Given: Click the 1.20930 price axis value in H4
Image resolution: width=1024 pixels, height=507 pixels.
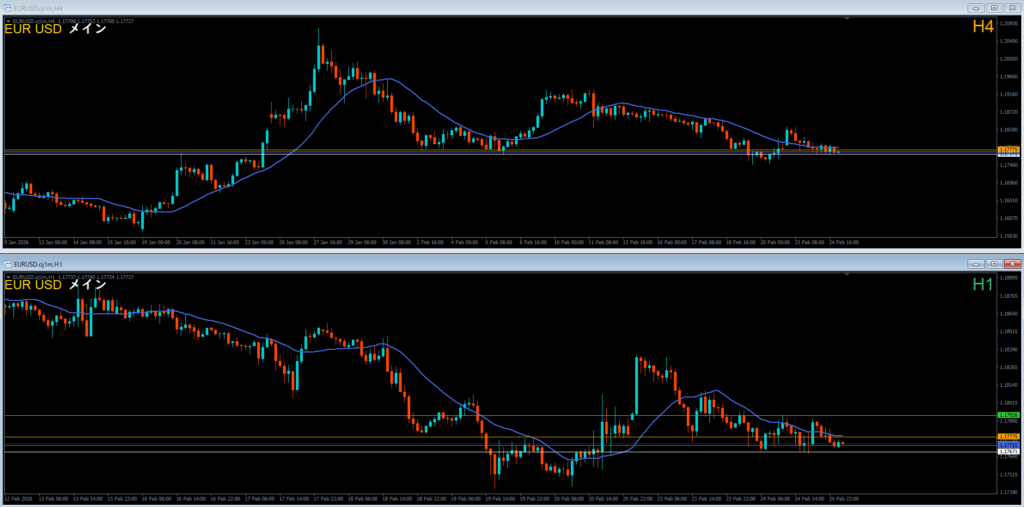Looking at the screenshot, I should click(1010, 23).
